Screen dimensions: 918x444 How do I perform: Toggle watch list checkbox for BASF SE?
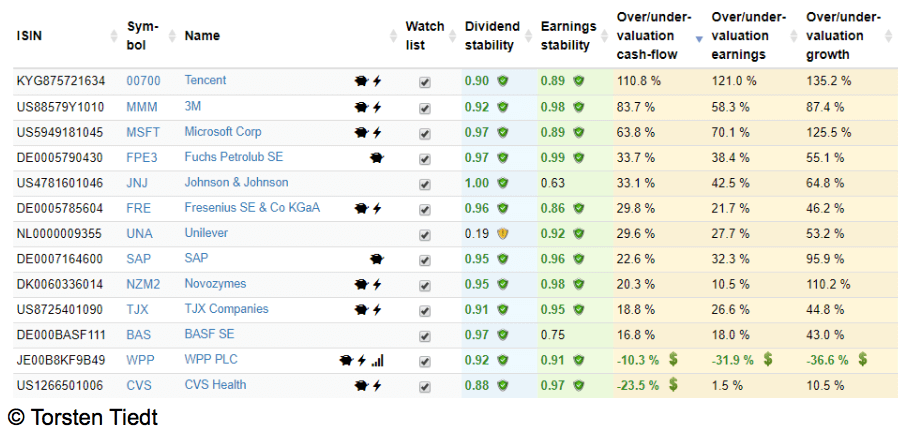pyautogui.click(x=425, y=336)
